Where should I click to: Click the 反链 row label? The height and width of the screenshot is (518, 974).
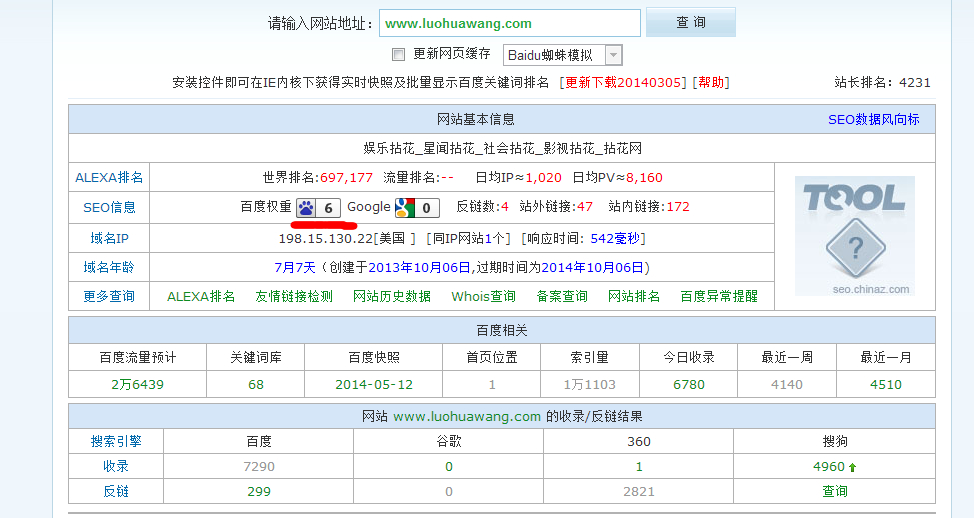point(116,491)
